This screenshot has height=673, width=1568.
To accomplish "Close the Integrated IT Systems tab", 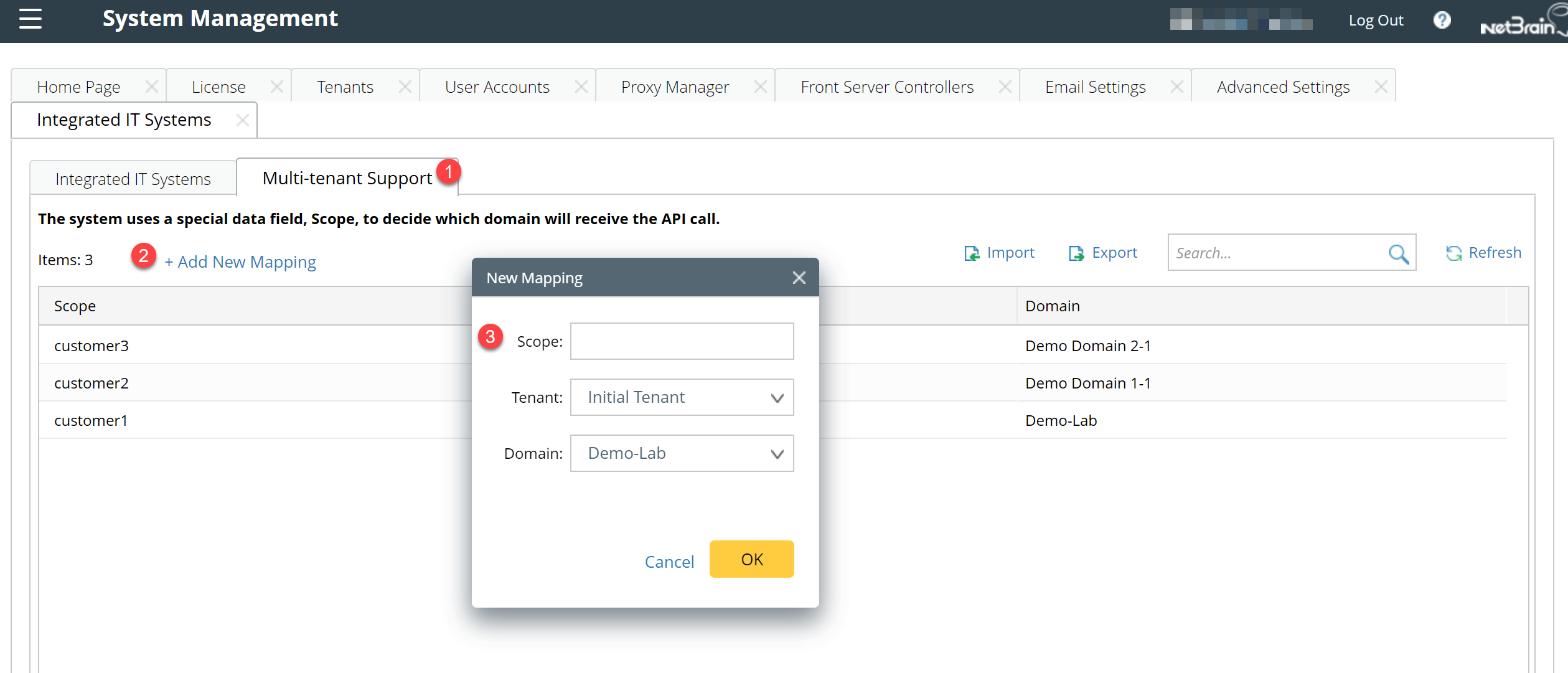I will [243, 120].
